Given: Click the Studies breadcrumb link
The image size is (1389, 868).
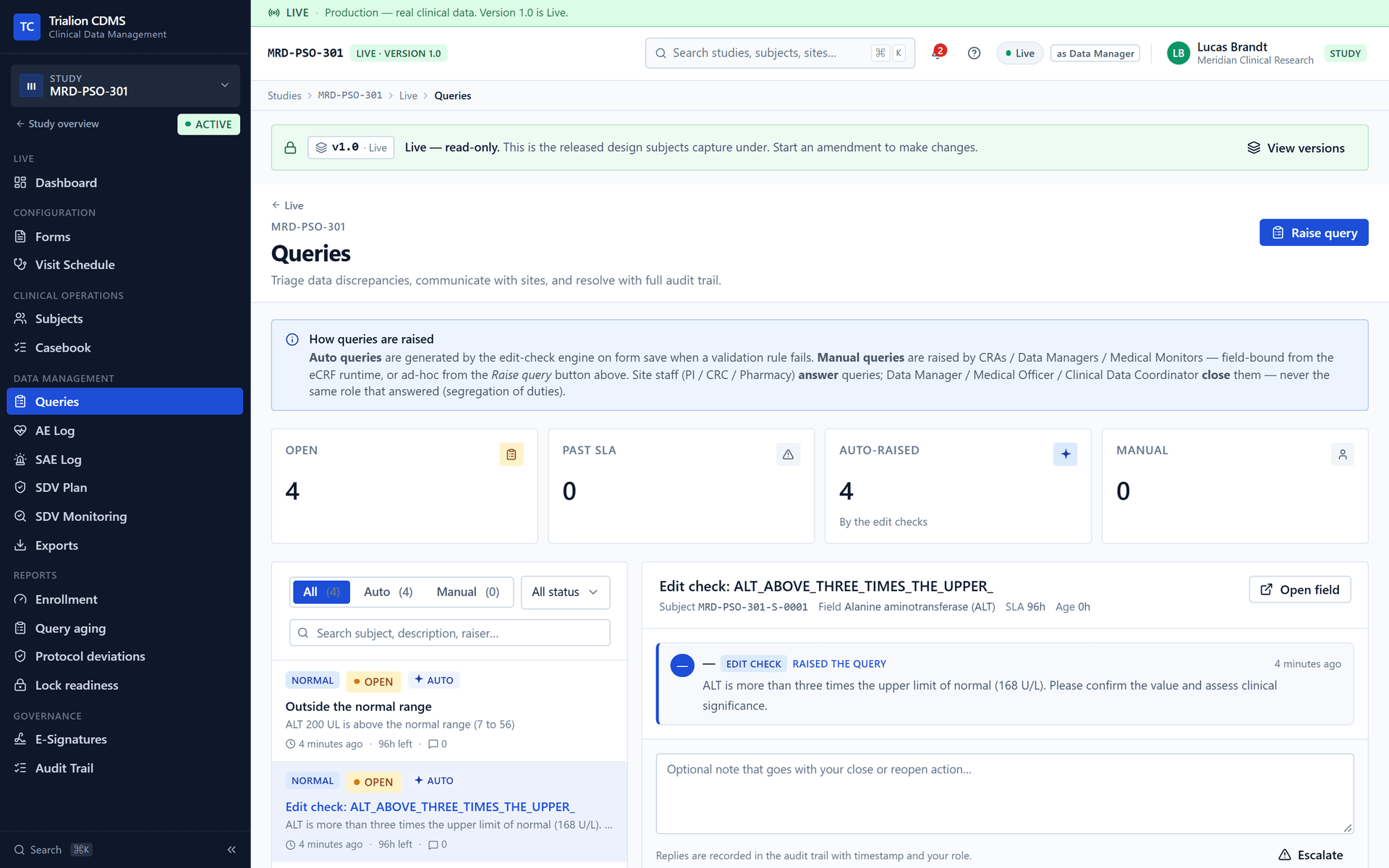Looking at the screenshot, I should pyautogui.click(x=284, y=96).
